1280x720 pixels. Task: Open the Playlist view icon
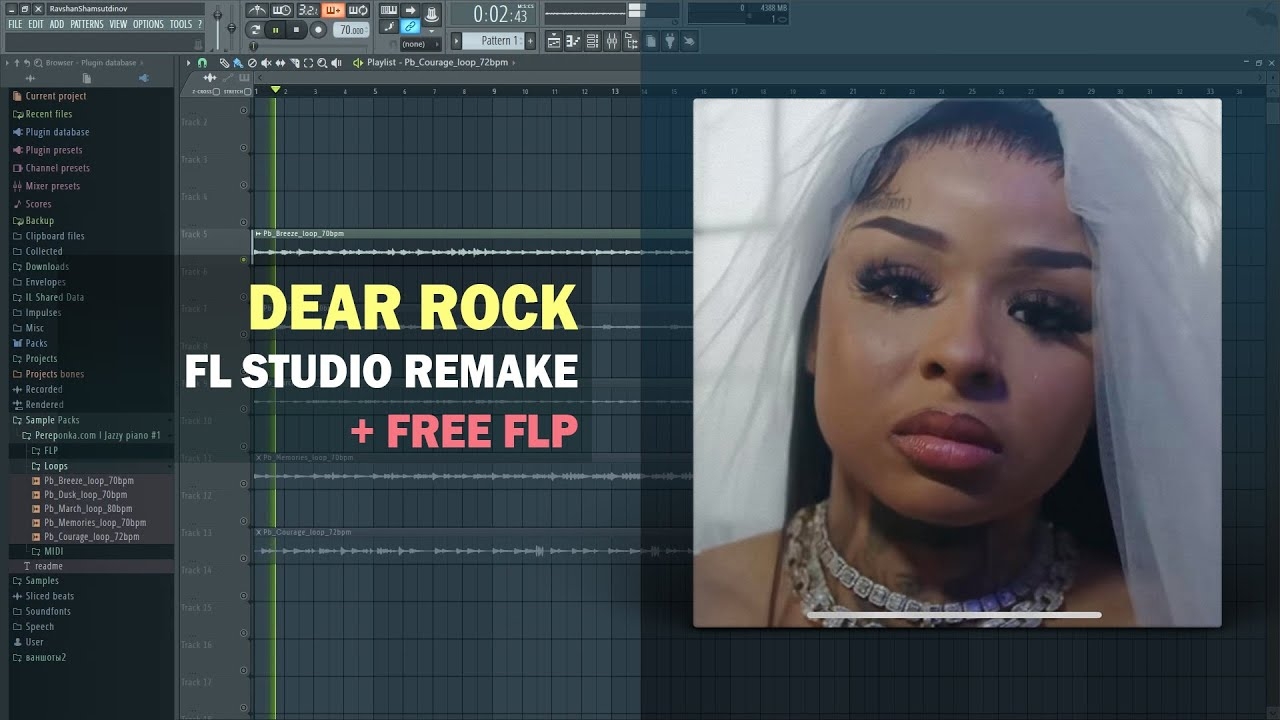tap(554, 41)
